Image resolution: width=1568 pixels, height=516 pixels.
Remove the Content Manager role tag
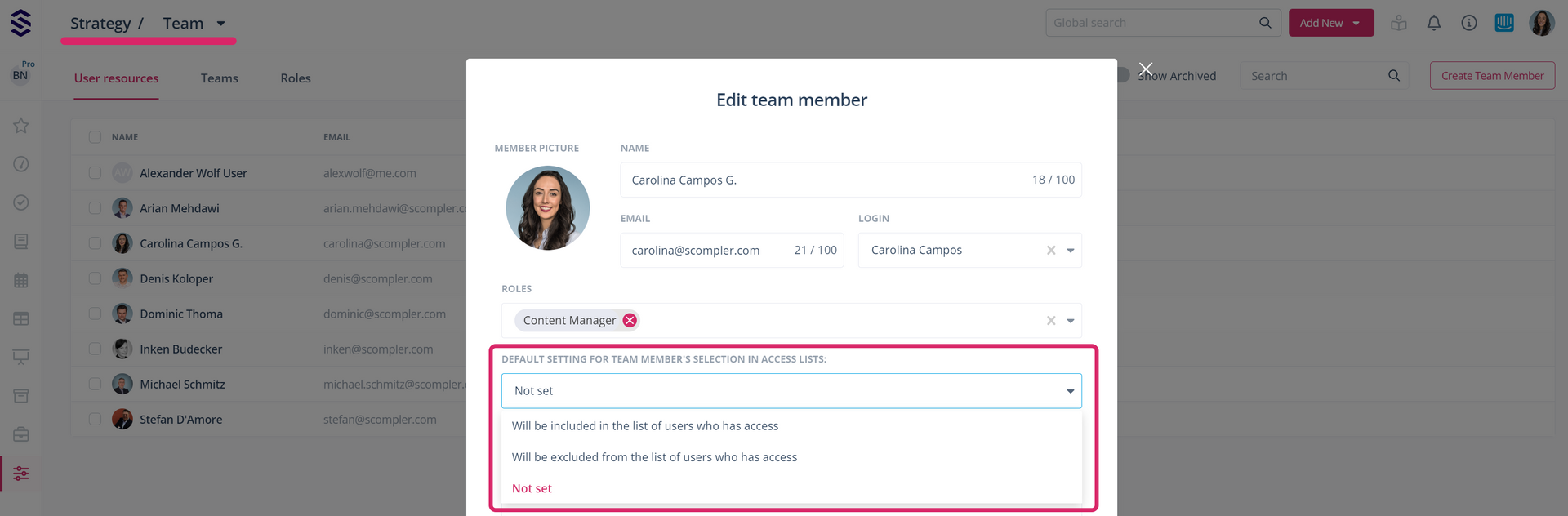pos(630,321)
